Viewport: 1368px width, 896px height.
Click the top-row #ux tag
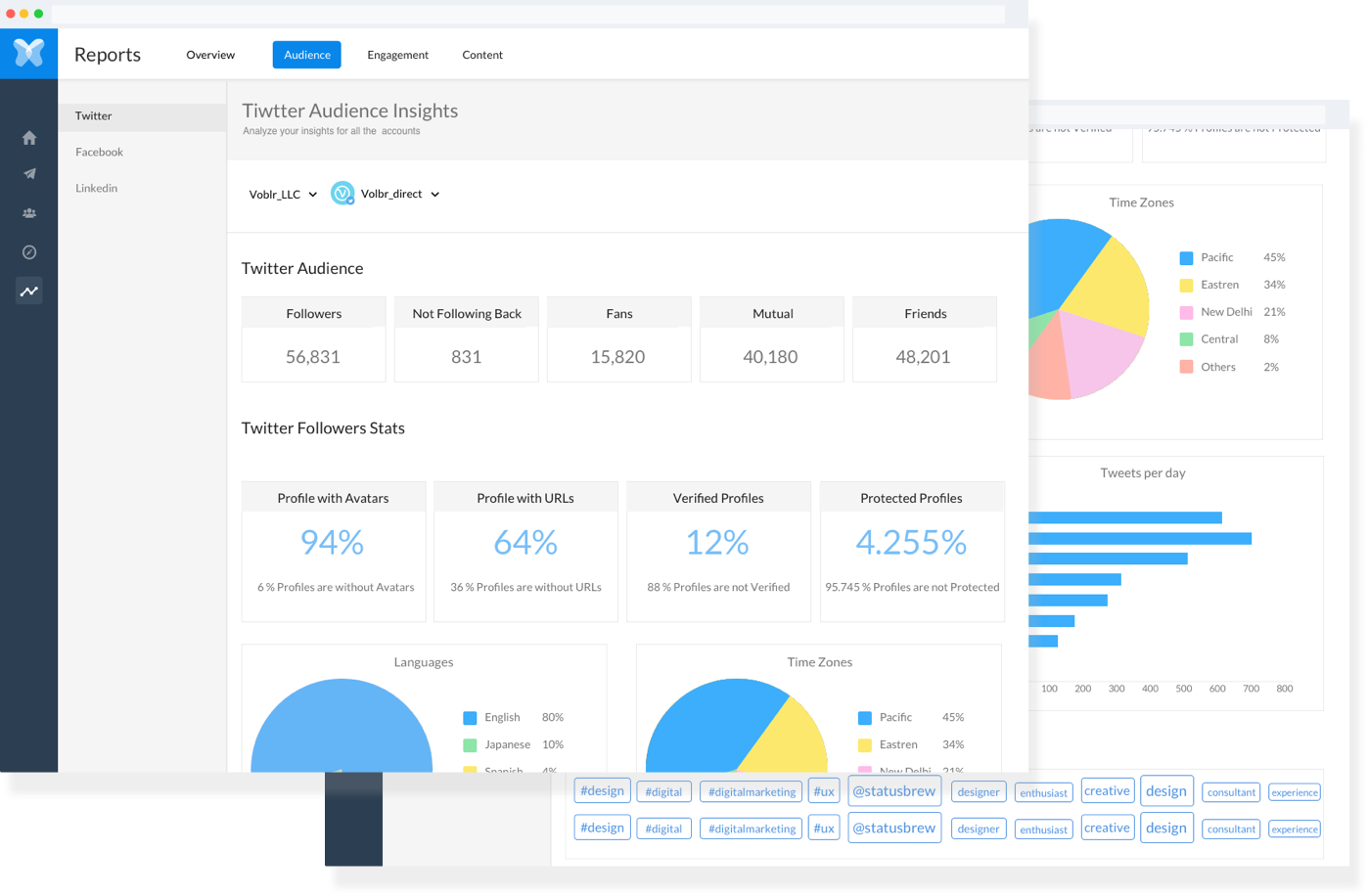[x=824, y=791]
